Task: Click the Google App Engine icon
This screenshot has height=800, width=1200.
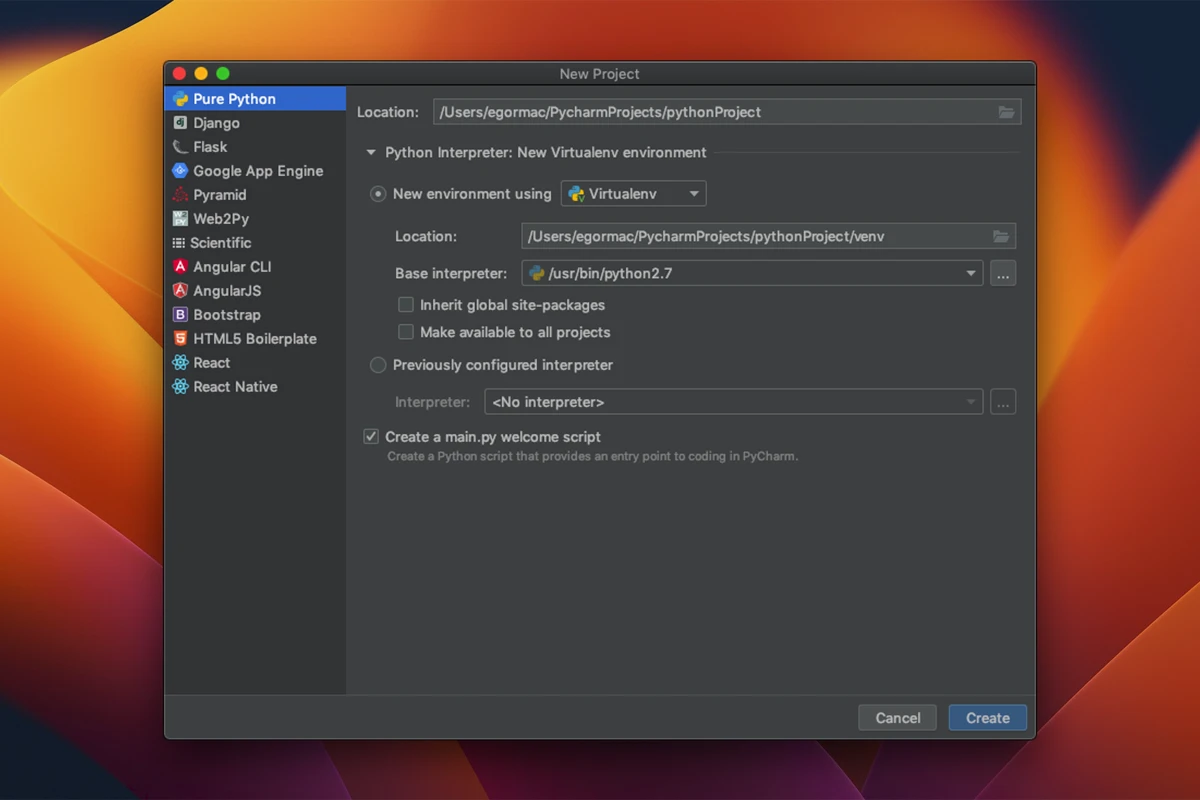Action: pyautogui.click(x=180, y=170)
